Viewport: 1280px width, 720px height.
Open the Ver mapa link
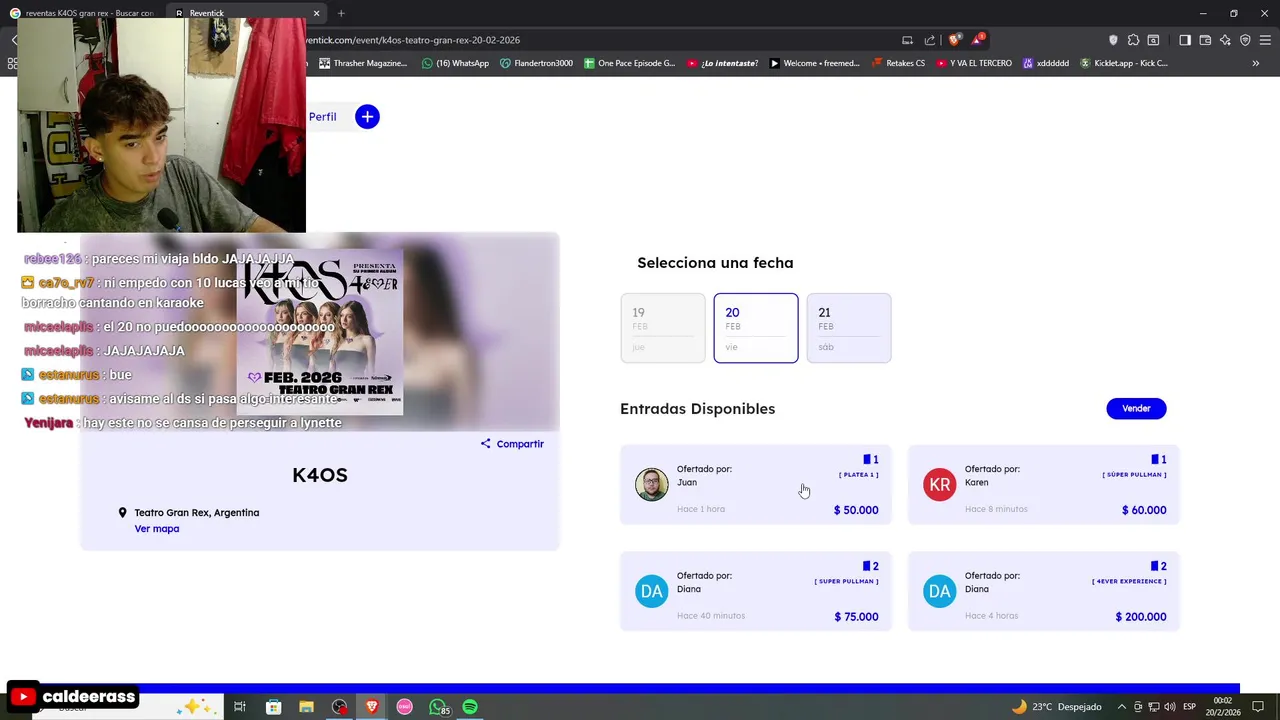click(157, 529)
